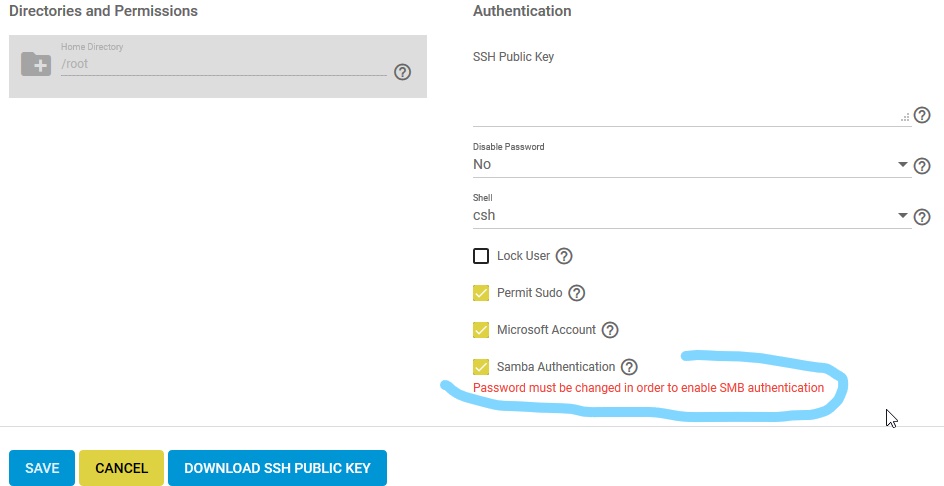The image size is (944, 486).
Task: Enable the Lock User checkbox
Action: pyautogui.click(x=481, y=256)
